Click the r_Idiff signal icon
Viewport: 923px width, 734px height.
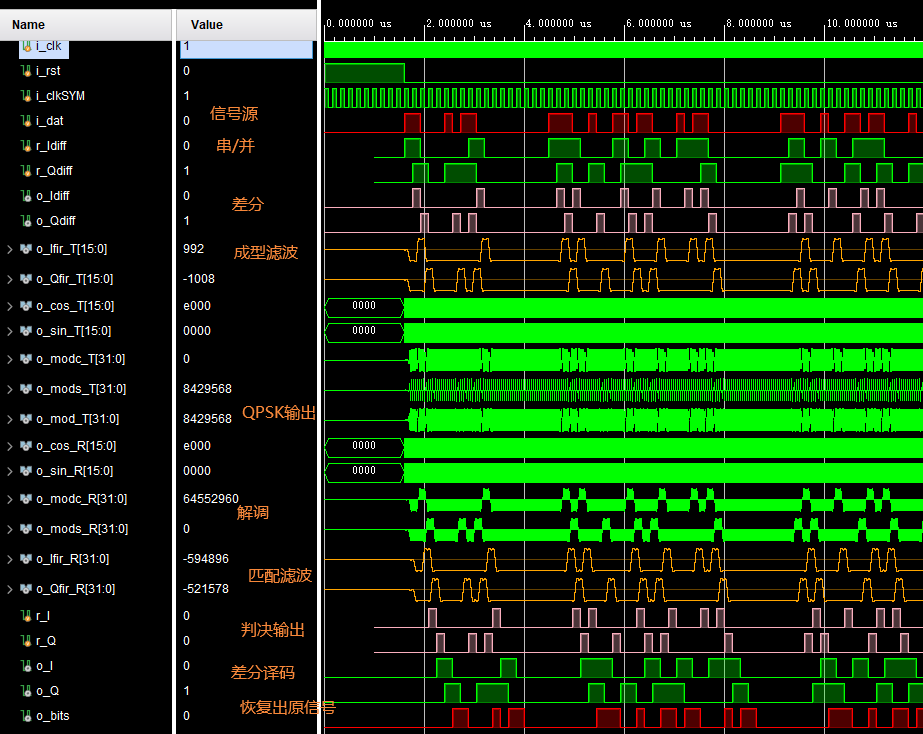26,145
